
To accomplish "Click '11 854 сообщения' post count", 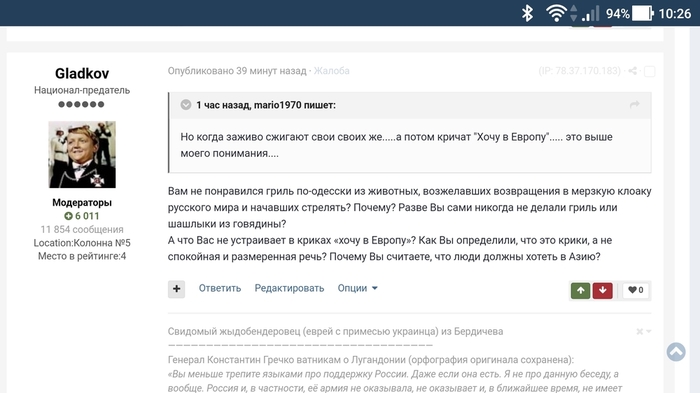I will [x=82, y=230].
